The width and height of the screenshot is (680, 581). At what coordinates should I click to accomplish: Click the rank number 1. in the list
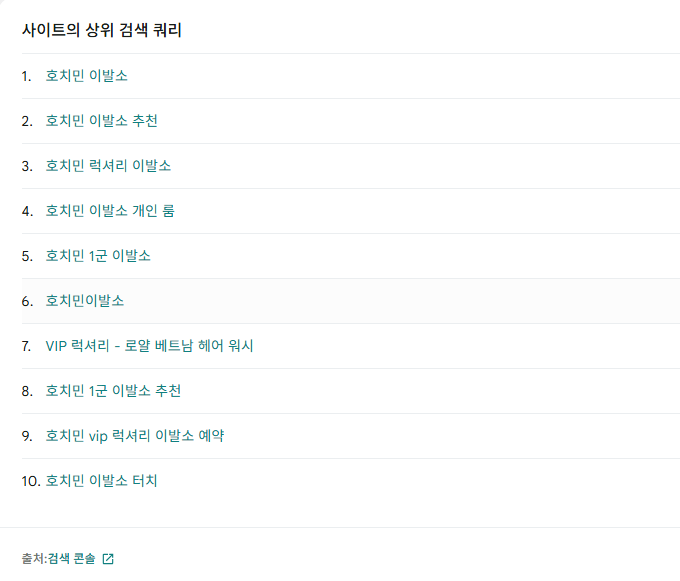click(x=26, y=76)
